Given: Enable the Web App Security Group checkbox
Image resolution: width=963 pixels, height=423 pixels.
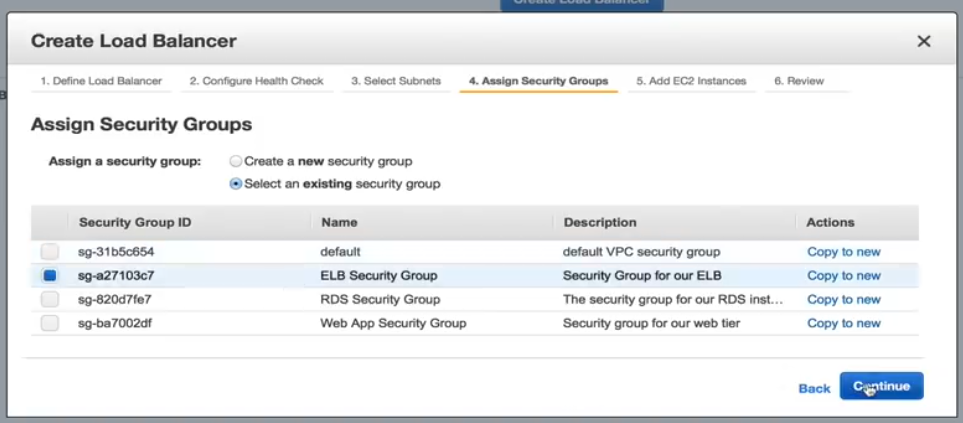Looking at the screenshot, I should [x=50, y=323].
